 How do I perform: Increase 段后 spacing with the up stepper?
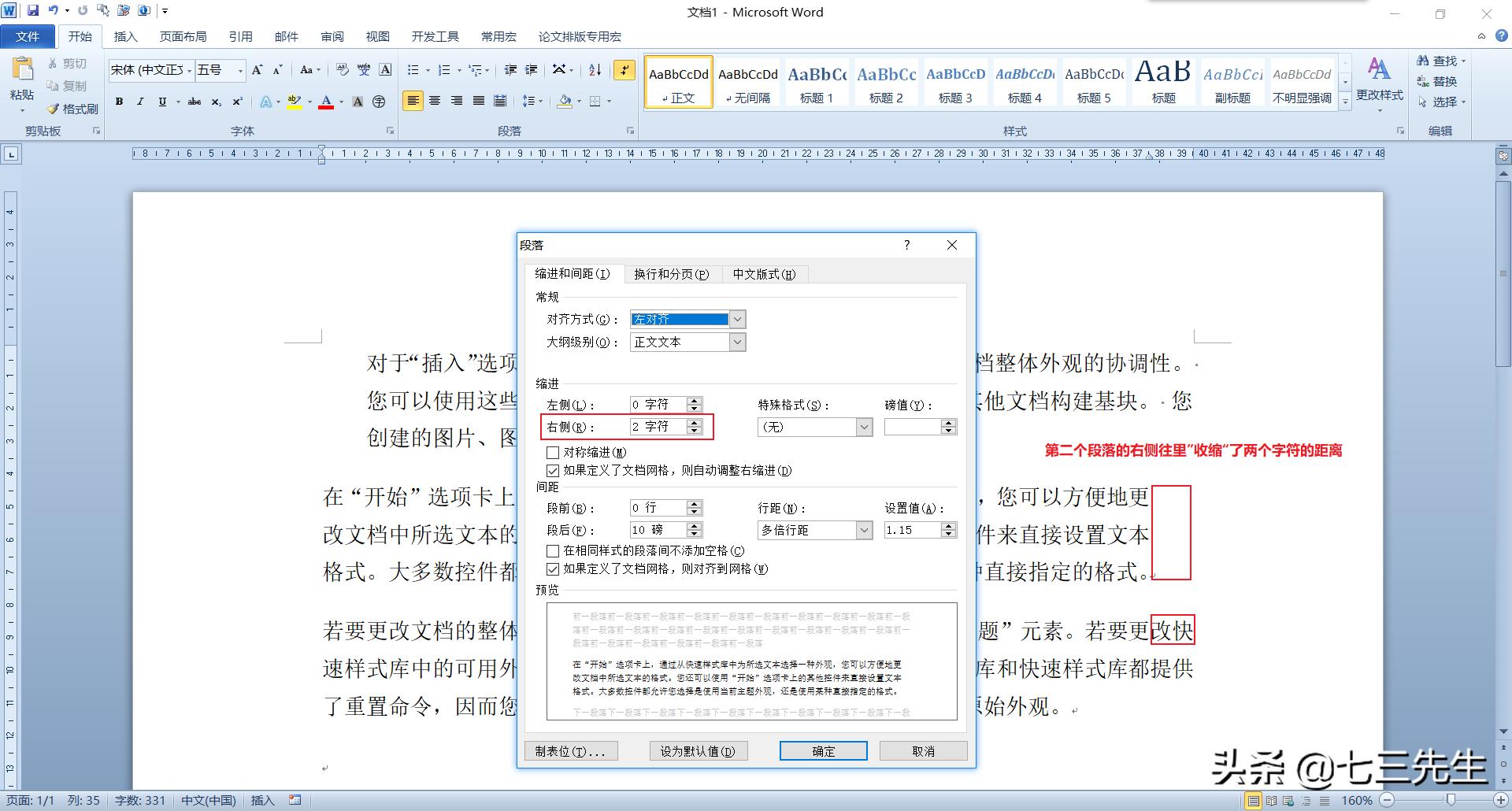[x=695, y=525]
